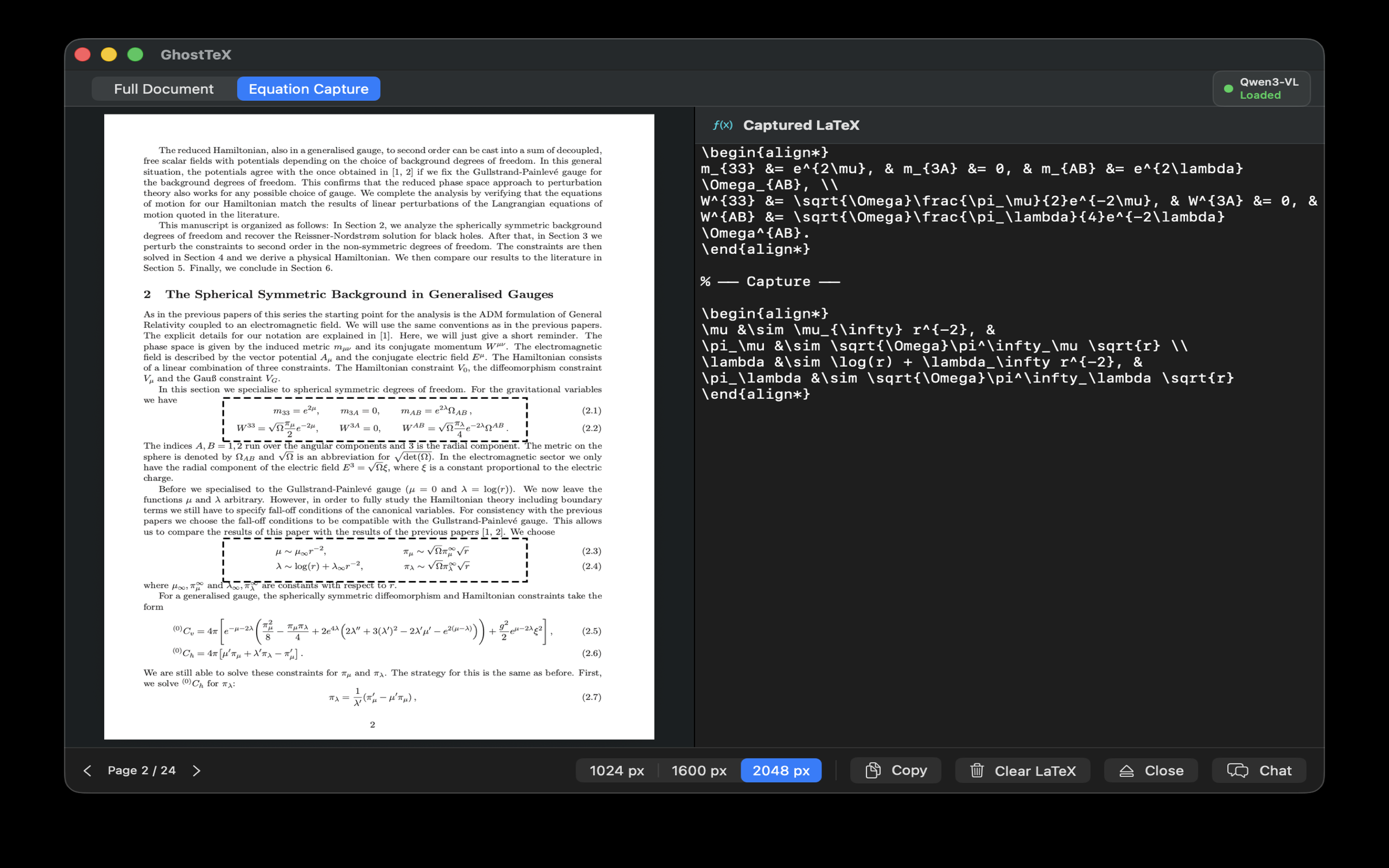
Task: Switch to the Full Document tab
Action: [x=163, y=88]
